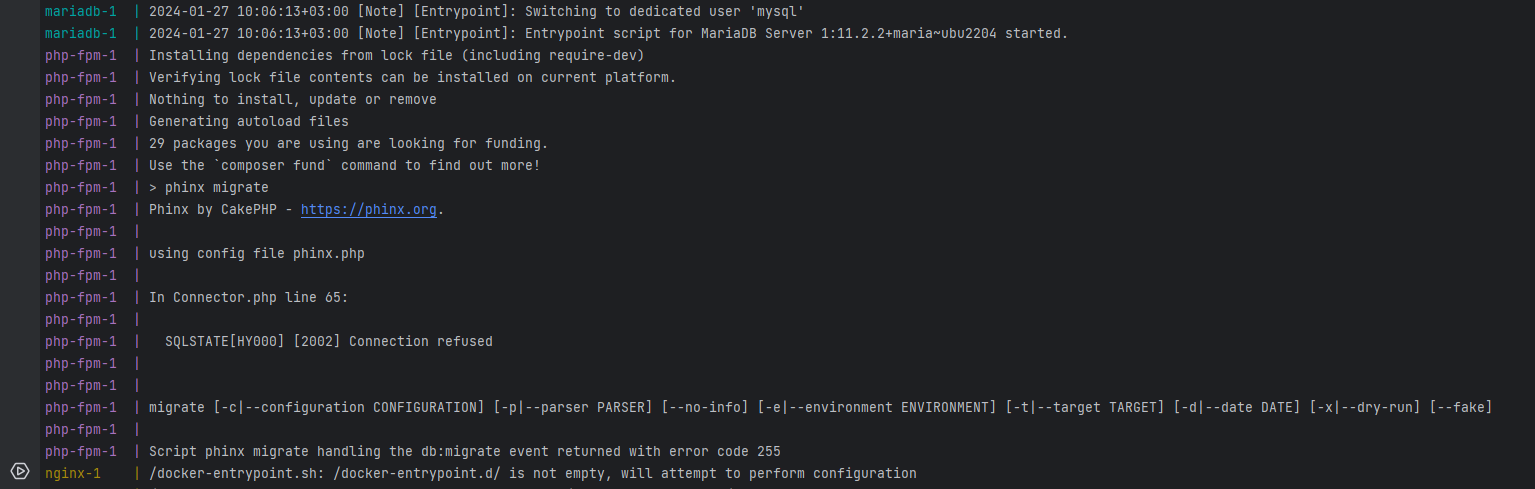Click the MariaDB Server entrypoint script started line
This screenshot has height=489, width=1535.
(608, 34)
